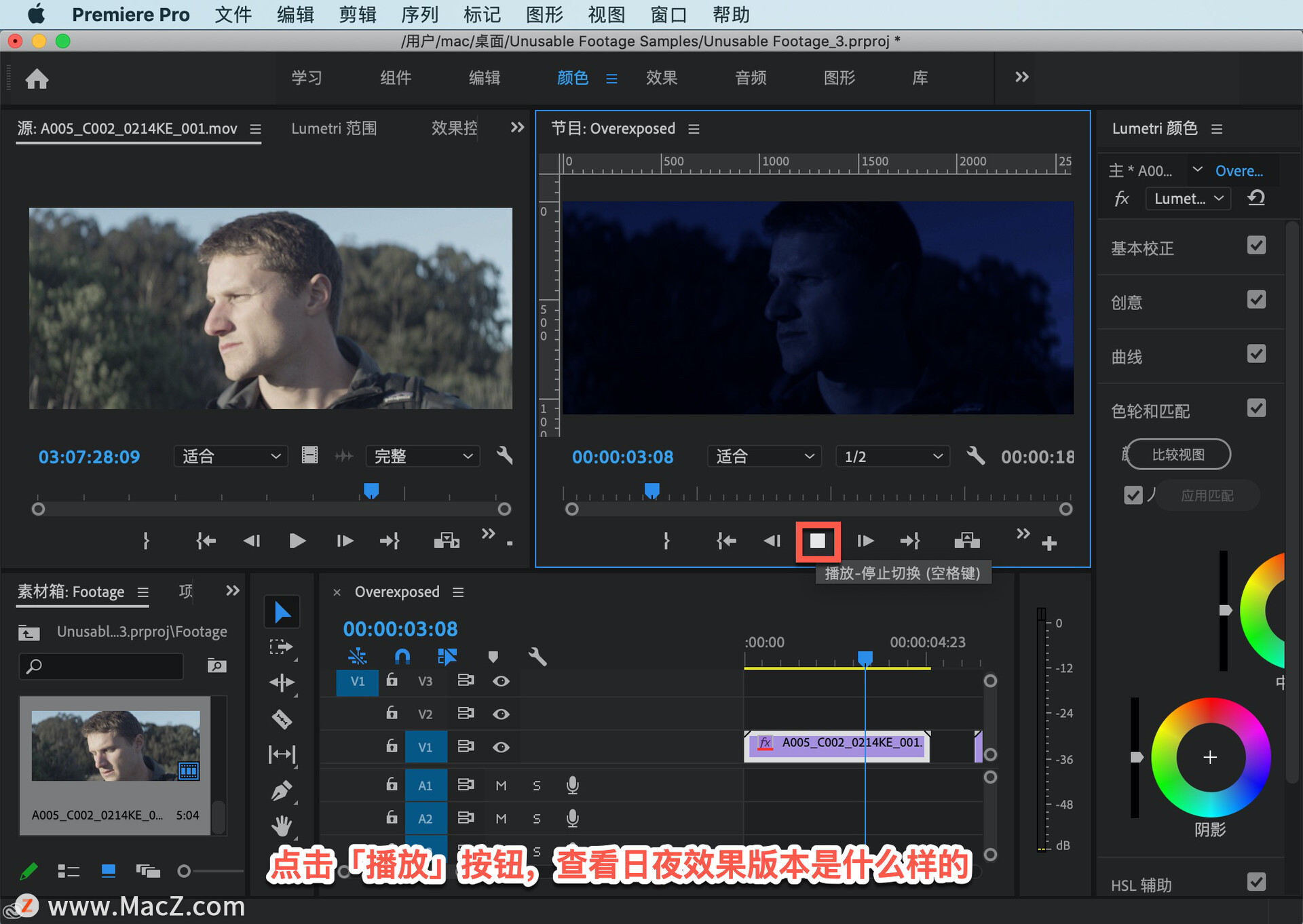Open the 1/2 playback resolution dropdown

point(892,457)
